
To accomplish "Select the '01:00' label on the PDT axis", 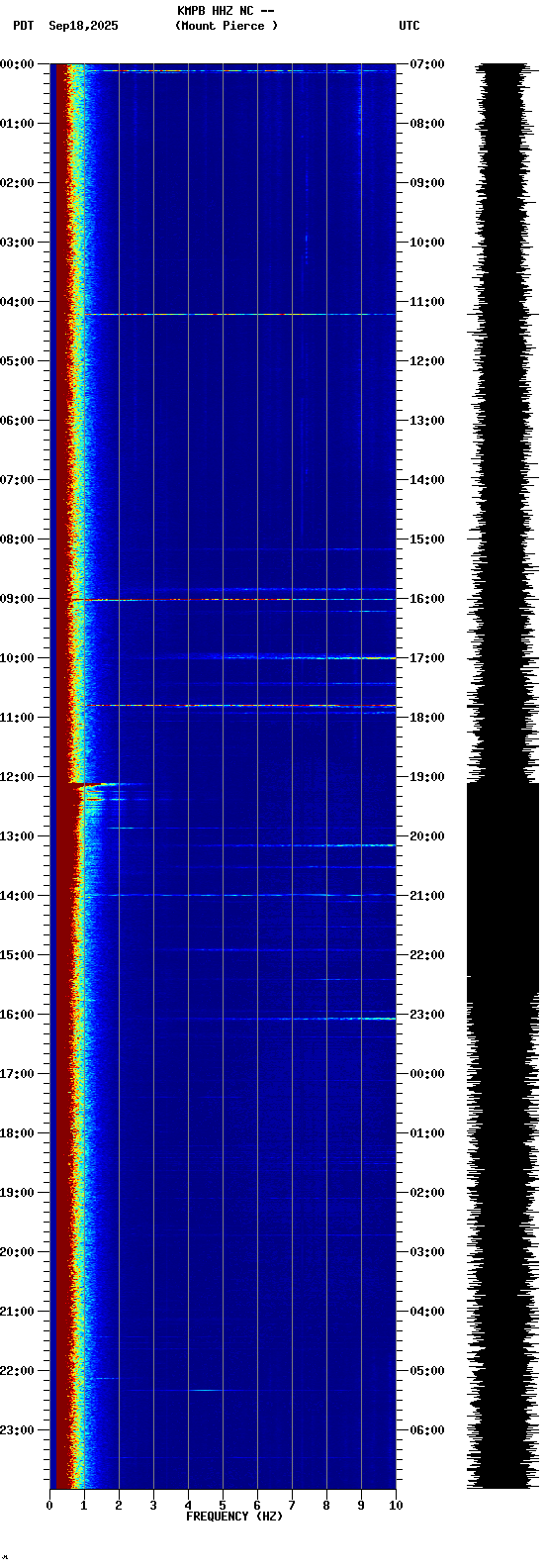I will pos(17,124).
